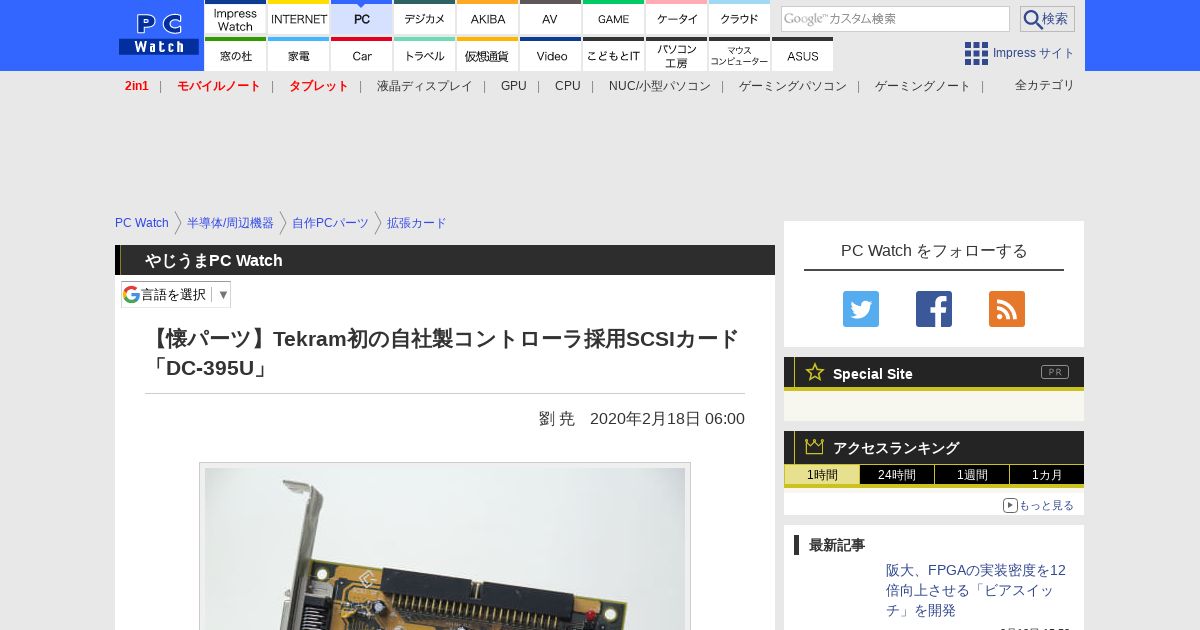Open the AV tab
This screenshot has height=630, width=1200.
click(x=551, y=18)
